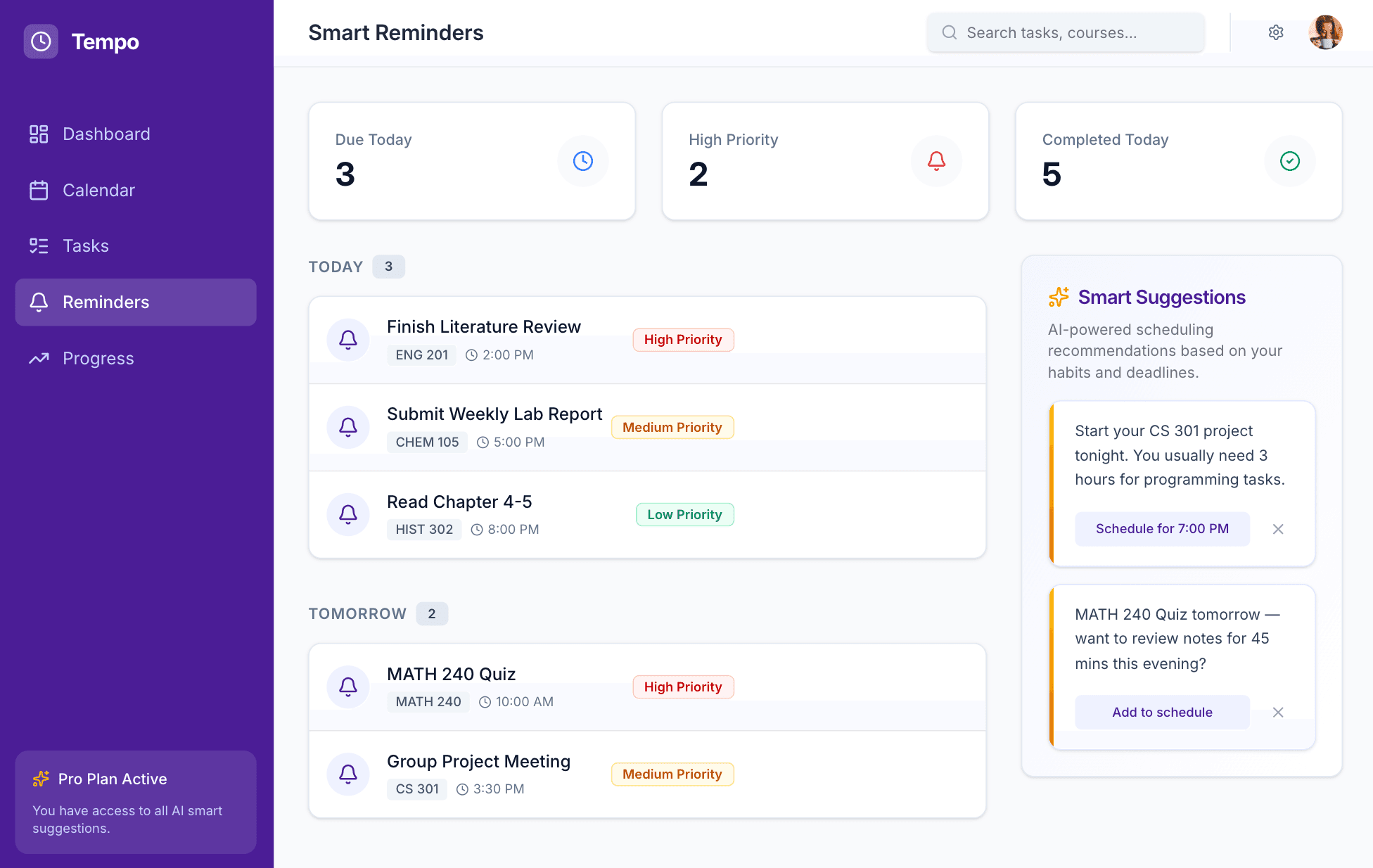Open the Tasks section

coord(85,245)
